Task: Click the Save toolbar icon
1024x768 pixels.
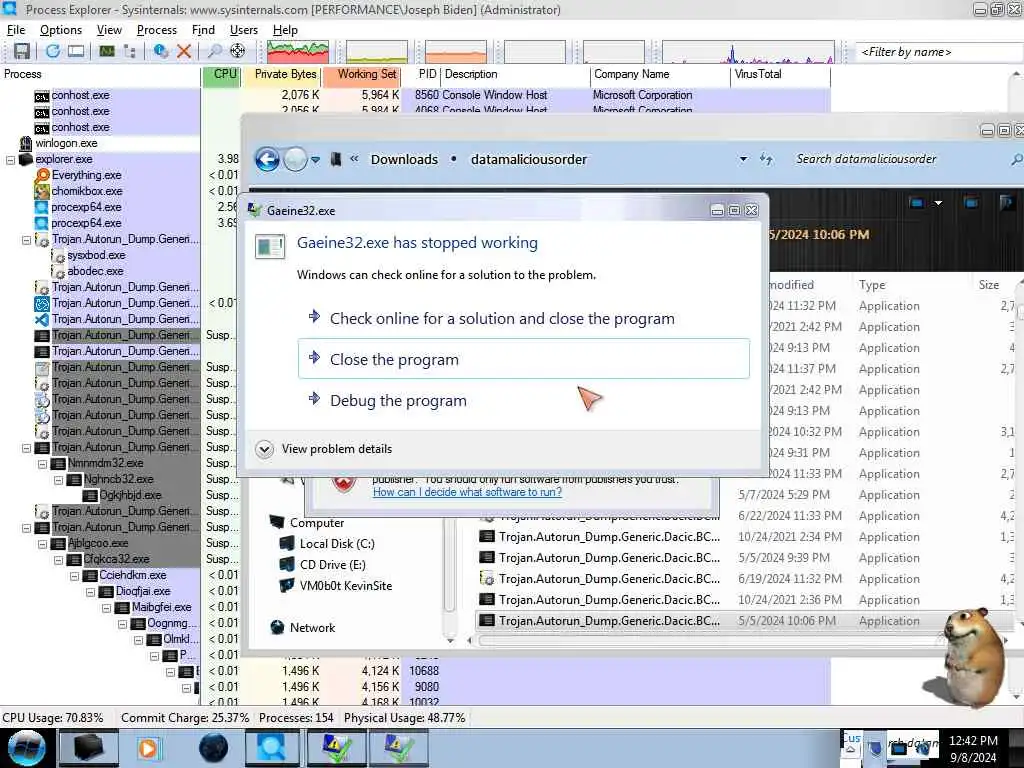Action: pos(22,51)
